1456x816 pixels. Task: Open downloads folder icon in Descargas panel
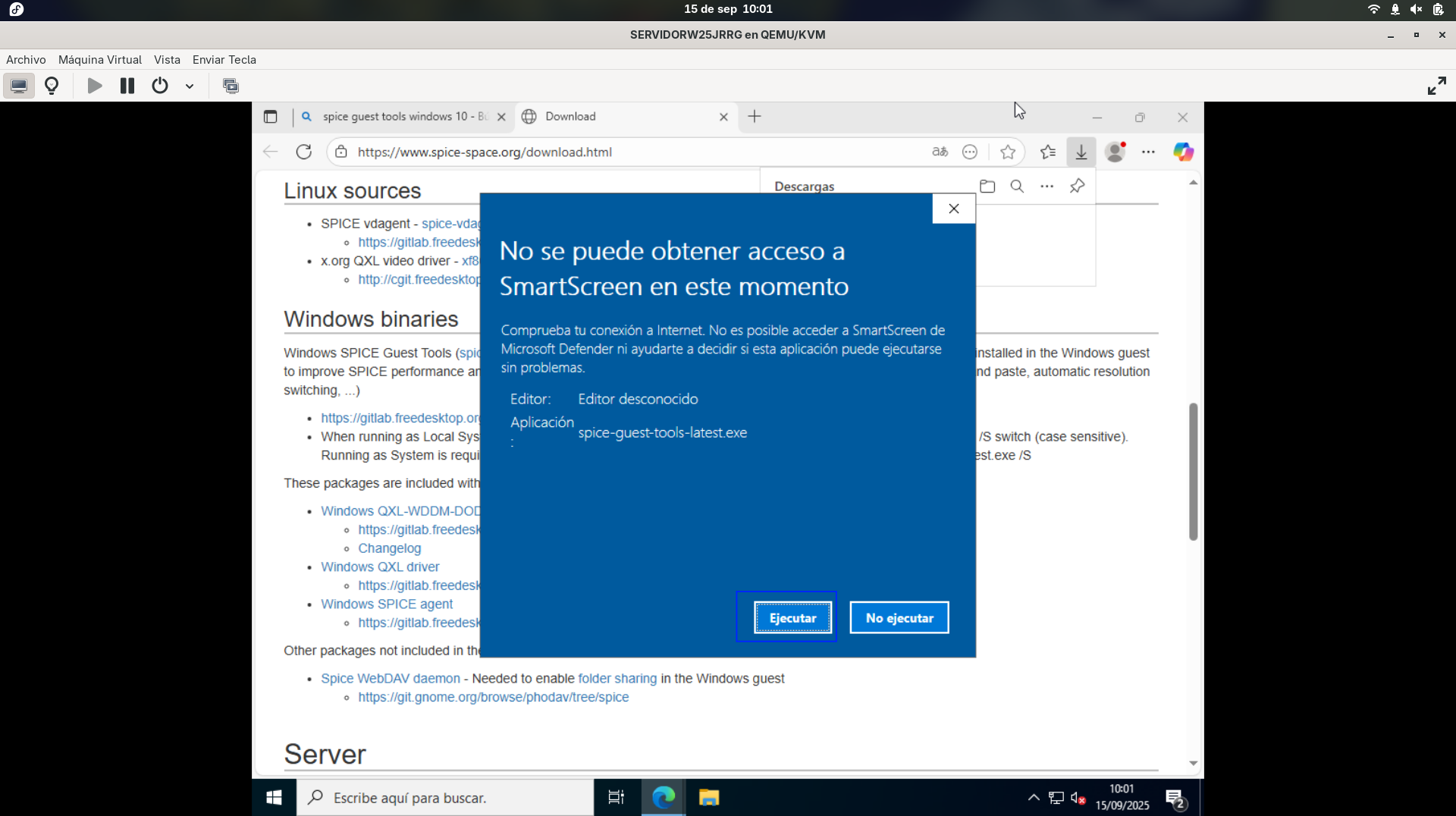(987, 187)
